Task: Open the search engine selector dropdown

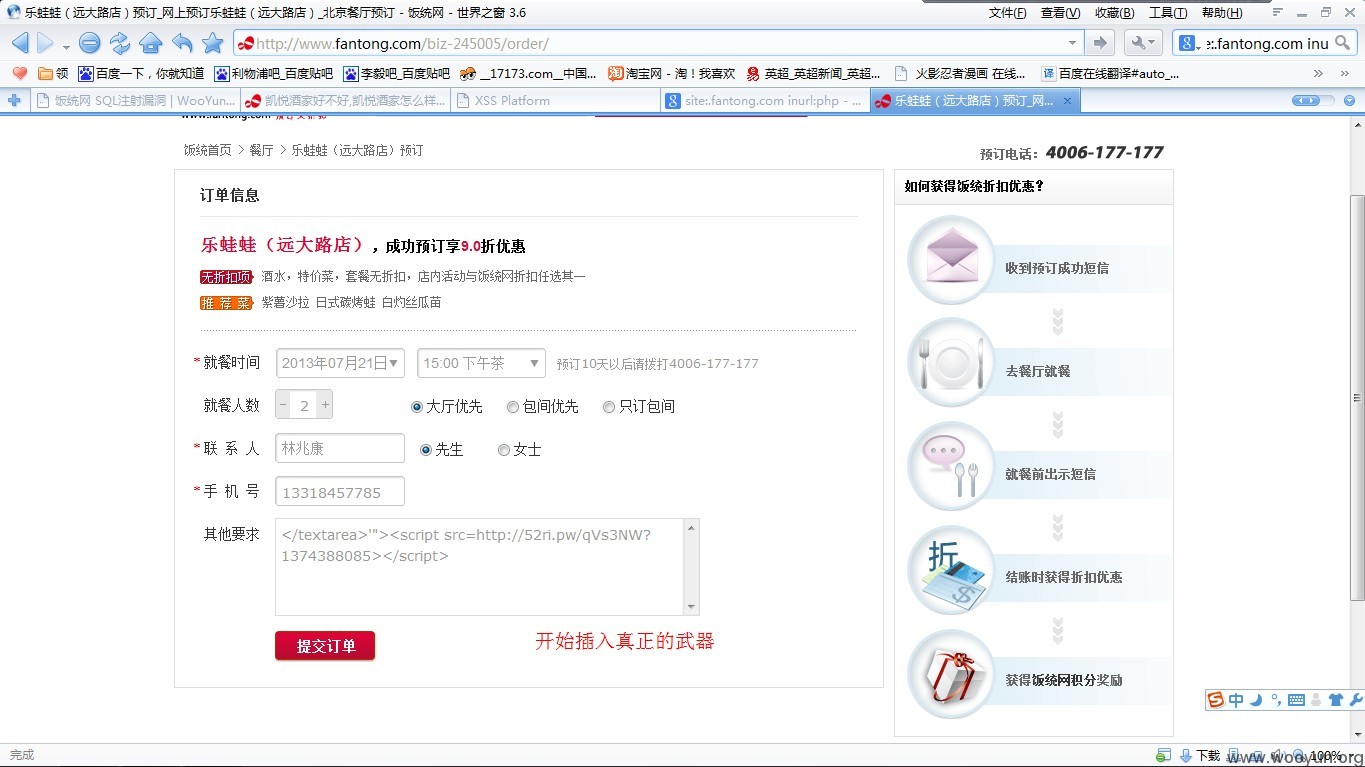Action: (1188, 43)
